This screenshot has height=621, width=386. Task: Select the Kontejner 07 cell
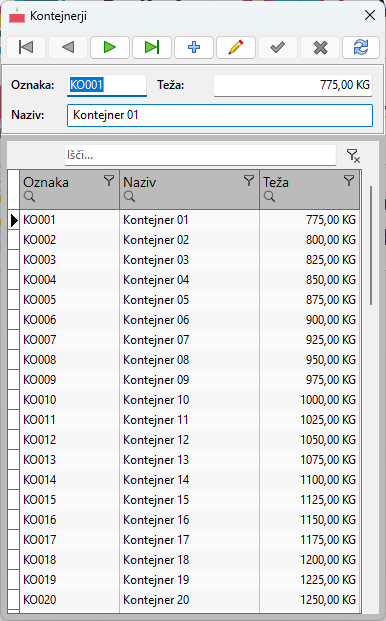point(190,340)
